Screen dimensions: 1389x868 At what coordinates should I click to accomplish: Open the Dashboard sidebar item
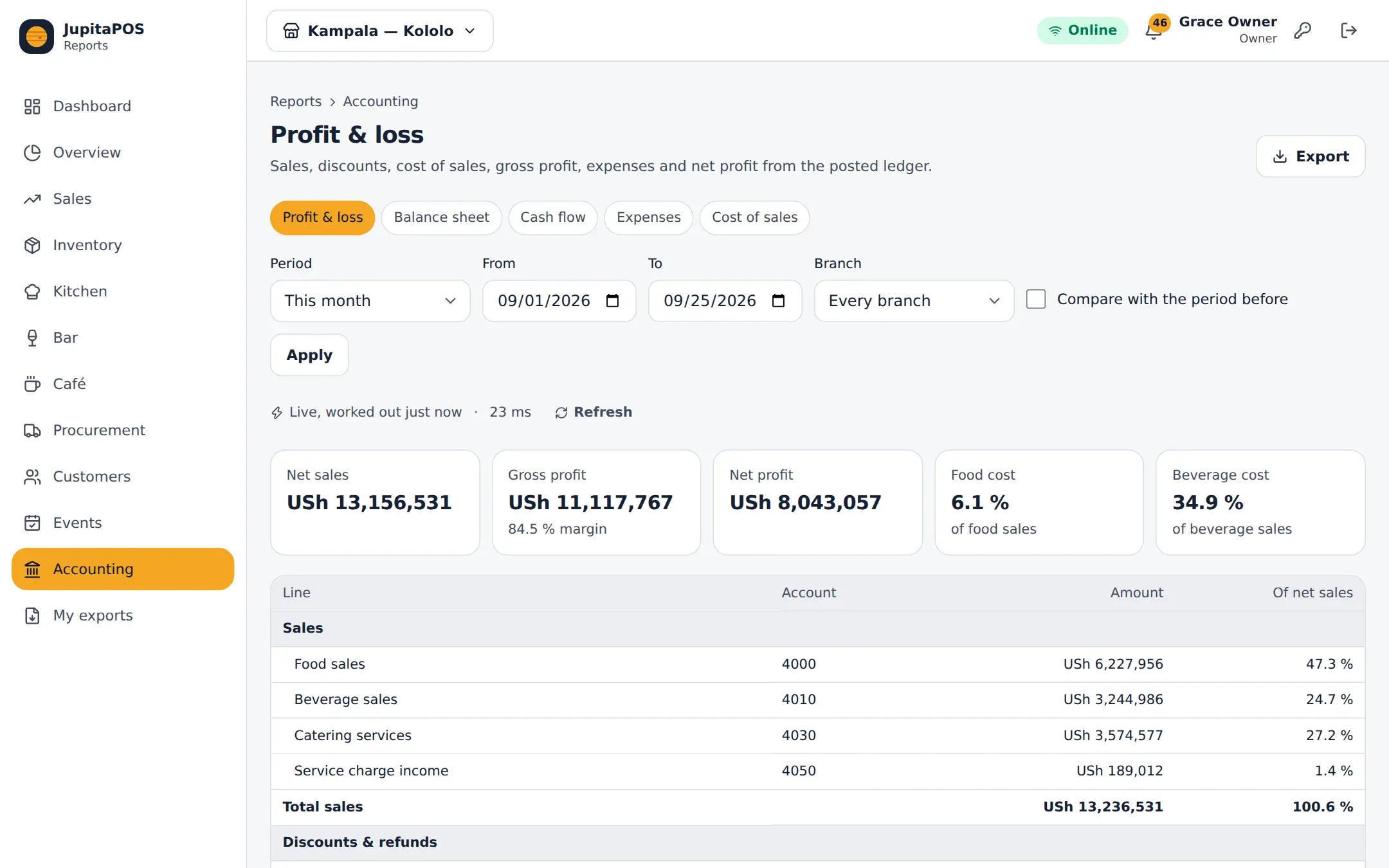coord(123,106)
